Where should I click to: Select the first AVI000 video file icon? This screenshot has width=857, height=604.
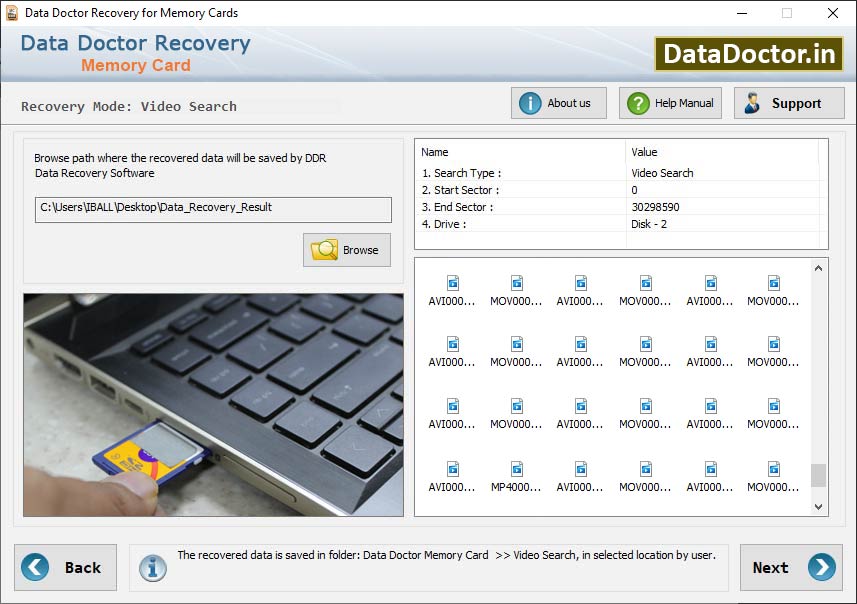tap(451, 285)
